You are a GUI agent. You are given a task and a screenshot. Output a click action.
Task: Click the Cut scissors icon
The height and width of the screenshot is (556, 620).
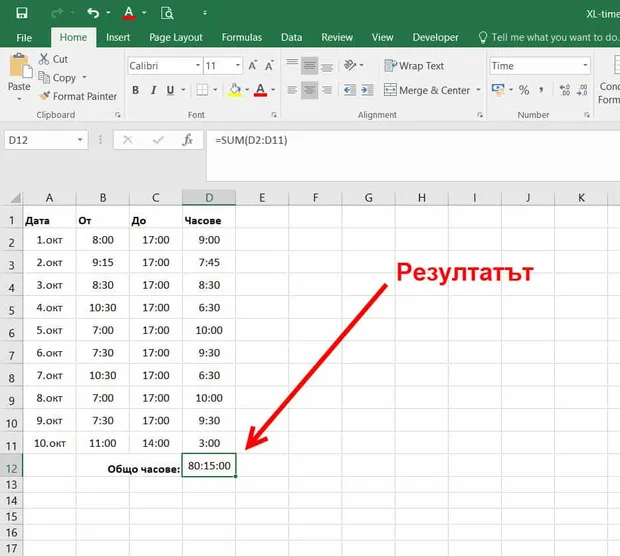tap(43, 59)
